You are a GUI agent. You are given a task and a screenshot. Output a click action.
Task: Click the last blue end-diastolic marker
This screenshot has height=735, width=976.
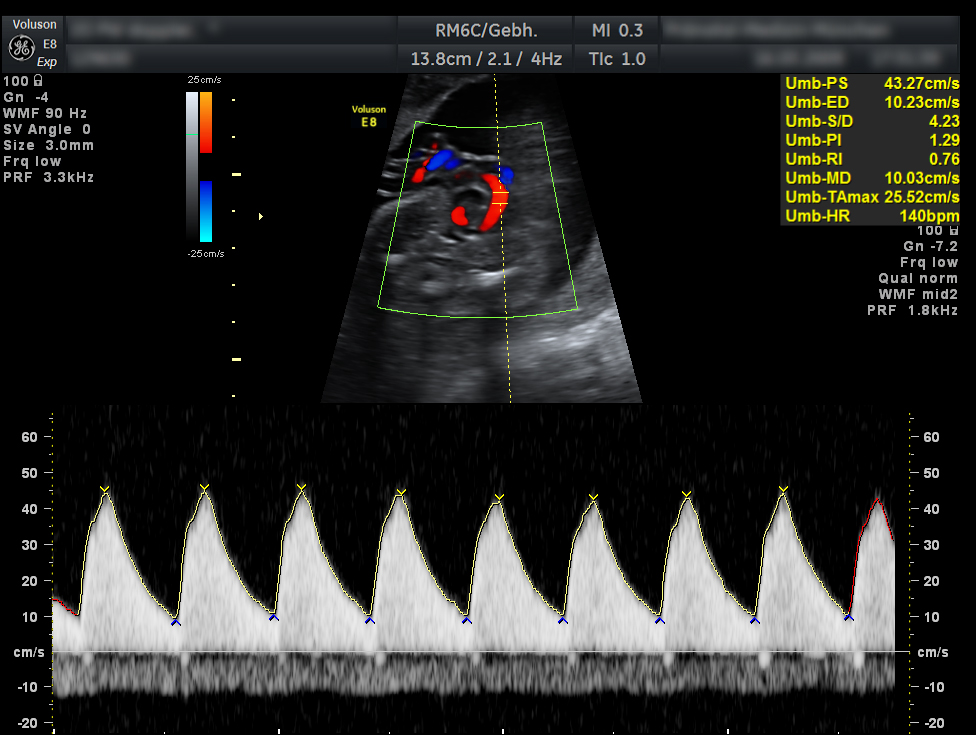coord(849,617)
